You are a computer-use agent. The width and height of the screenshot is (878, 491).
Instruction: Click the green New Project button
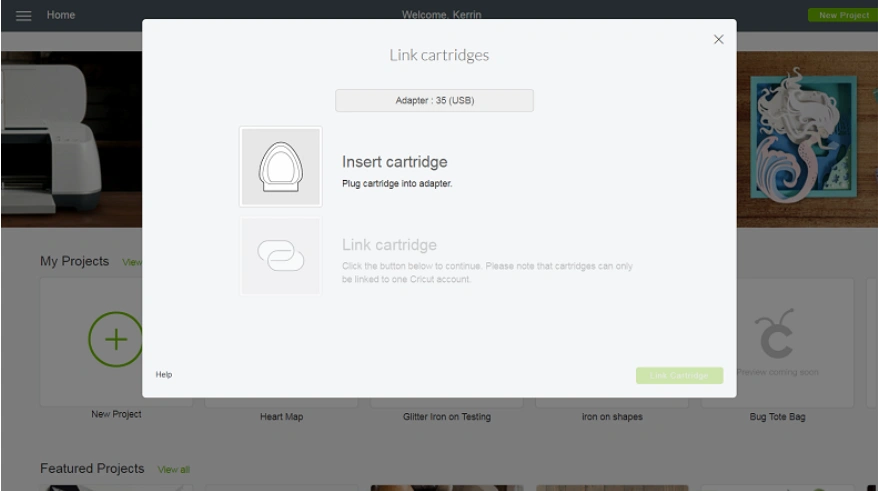click(843, 15)
